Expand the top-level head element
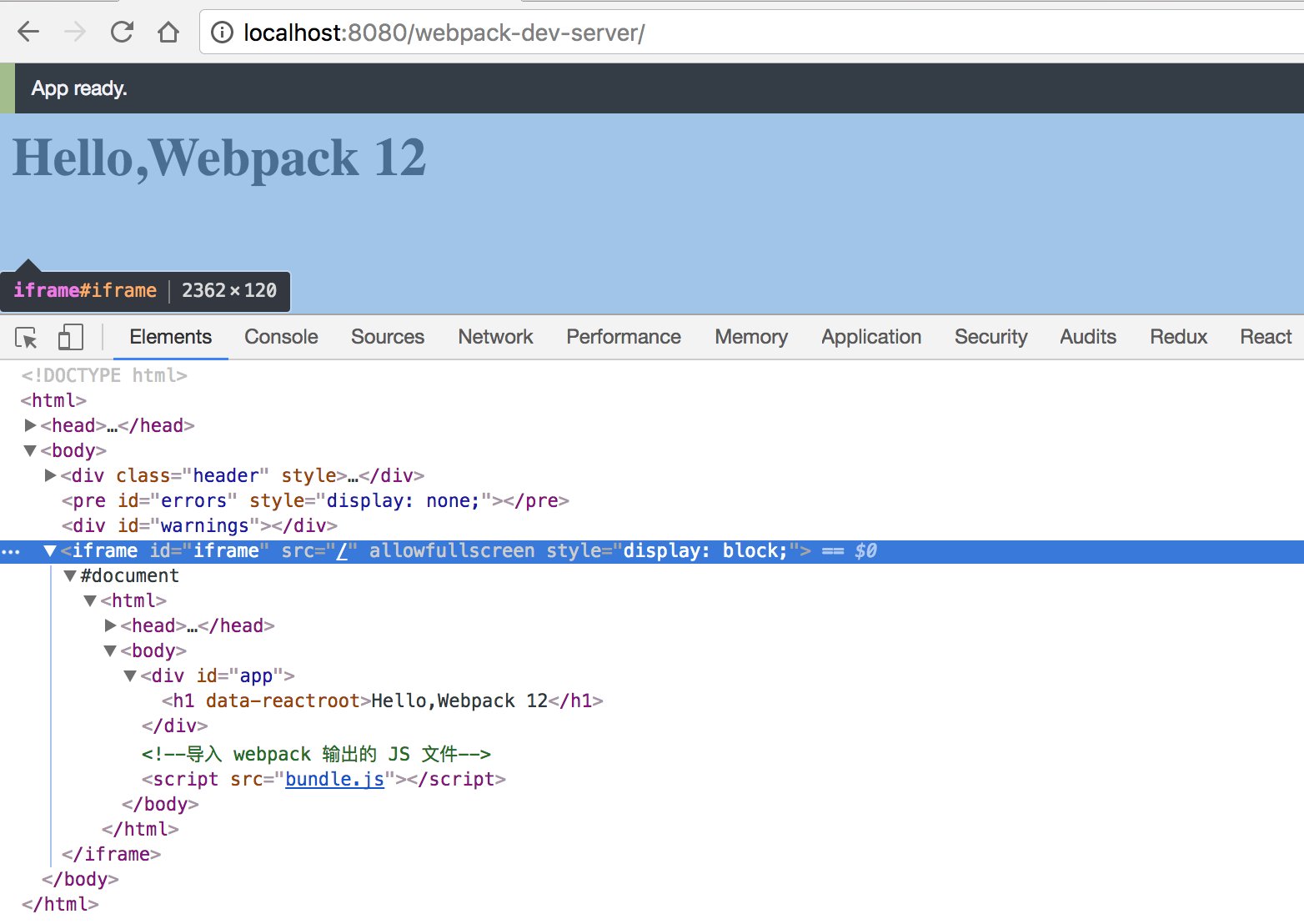1304x924 pixels. tap(31, 425)
